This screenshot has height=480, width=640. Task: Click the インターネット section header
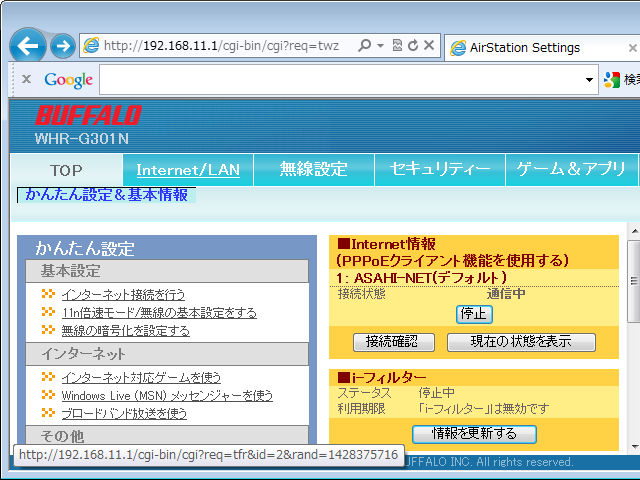pyautogui.click(x=167, y=354)
